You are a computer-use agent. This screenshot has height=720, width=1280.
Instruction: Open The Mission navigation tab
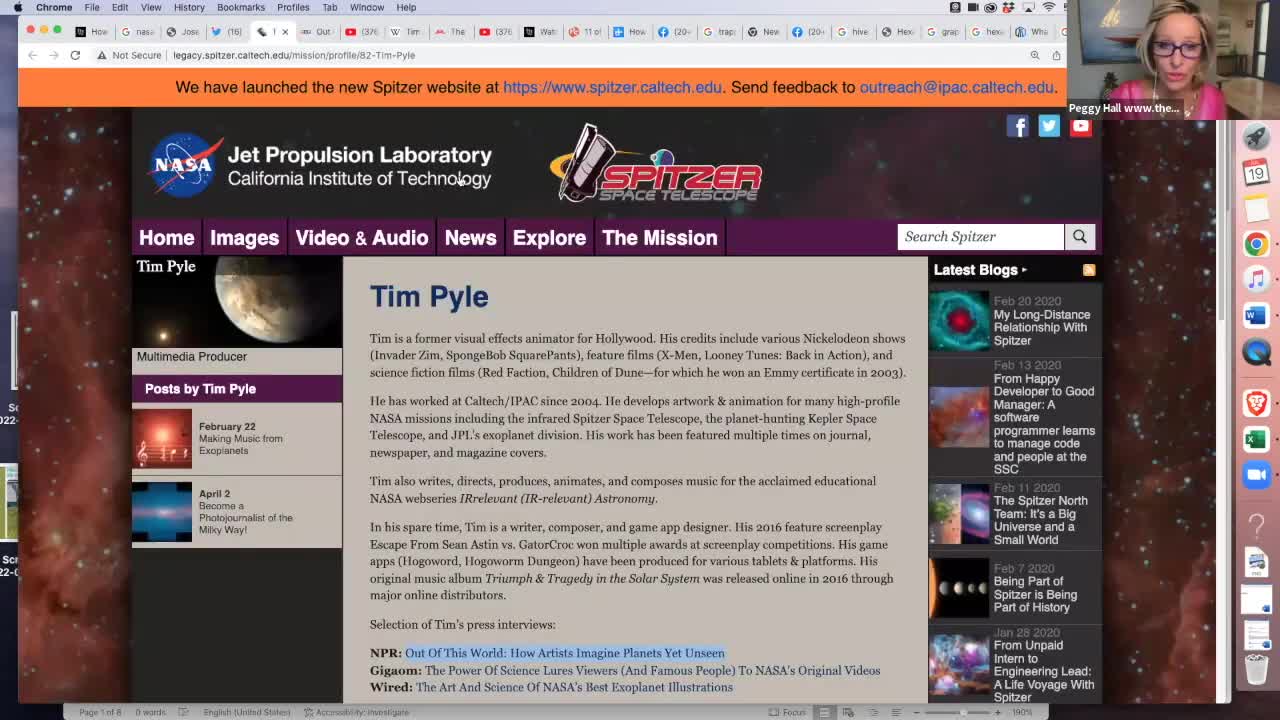tap(660, 238)
